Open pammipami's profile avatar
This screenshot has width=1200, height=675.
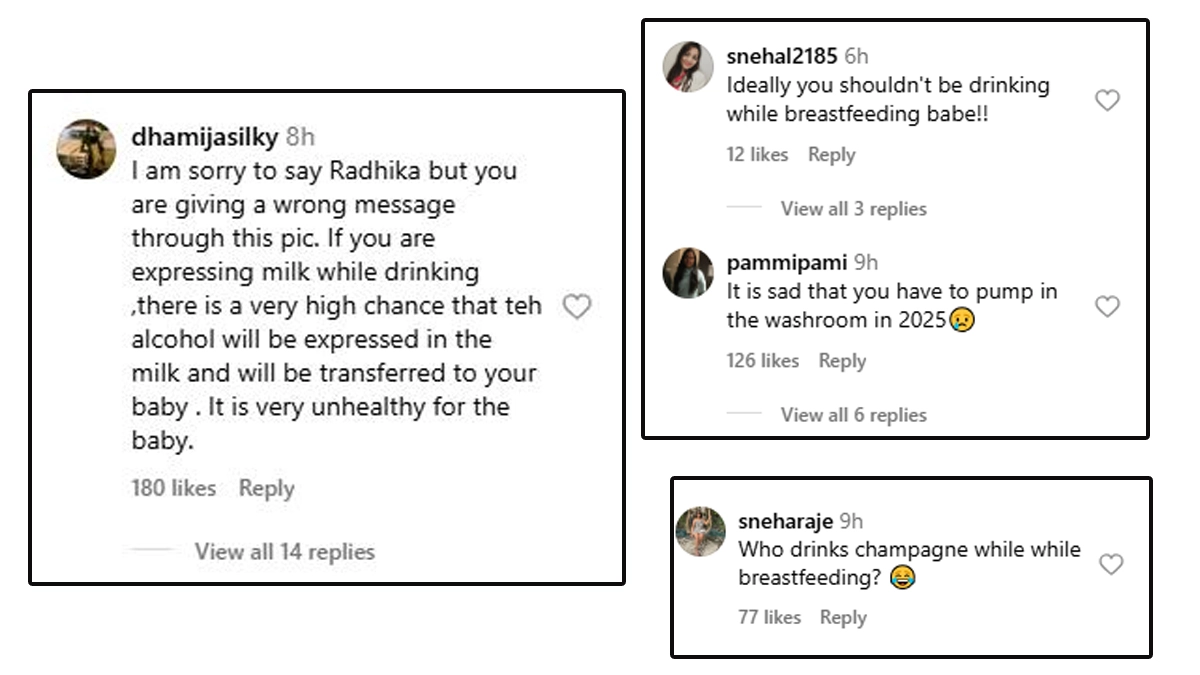688,273
